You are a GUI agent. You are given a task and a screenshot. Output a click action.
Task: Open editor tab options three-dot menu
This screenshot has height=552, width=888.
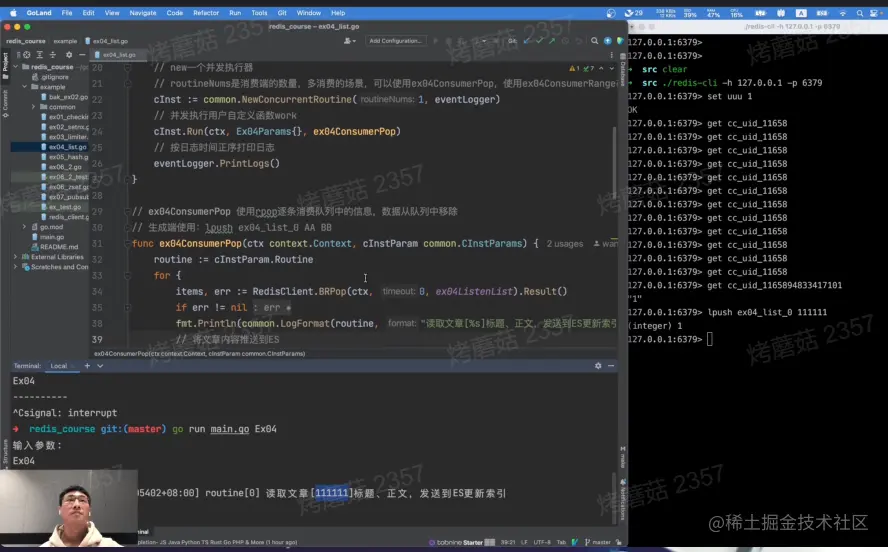click(x=612, y=55)
